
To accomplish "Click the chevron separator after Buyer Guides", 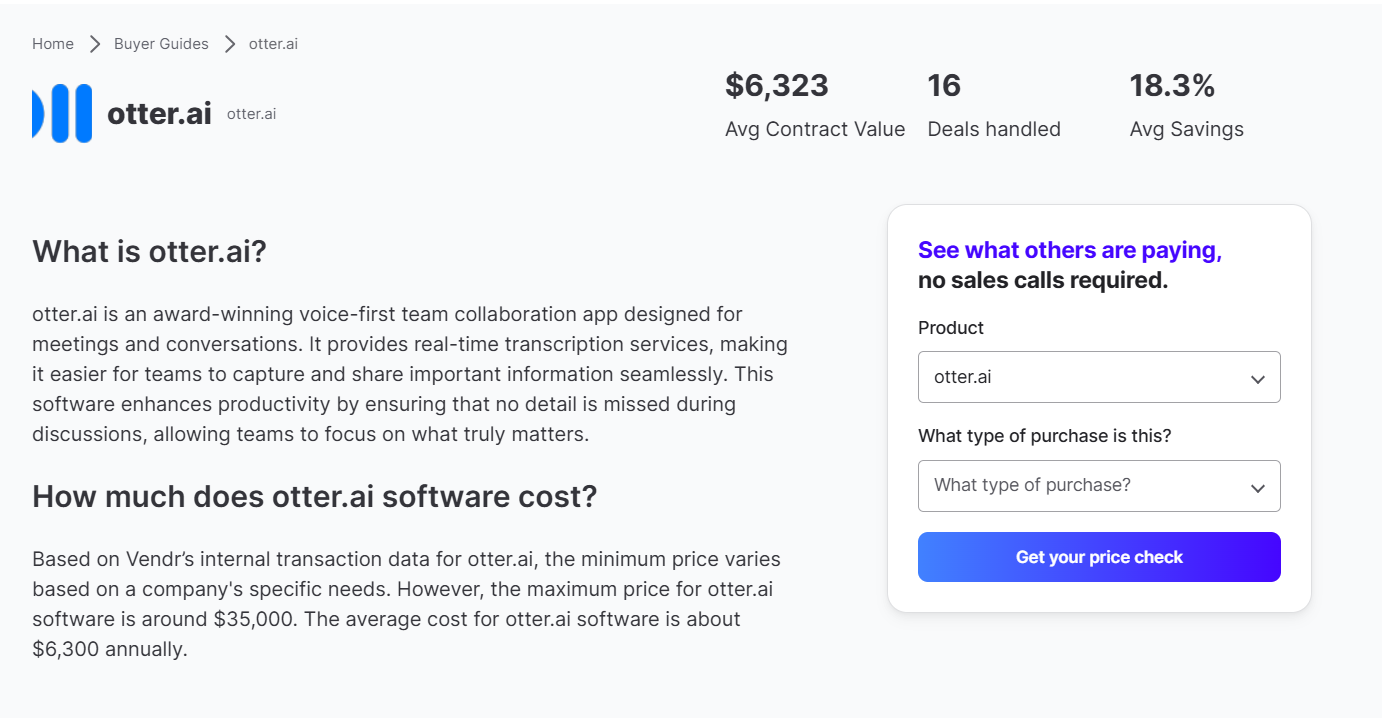I will point(229,44).
